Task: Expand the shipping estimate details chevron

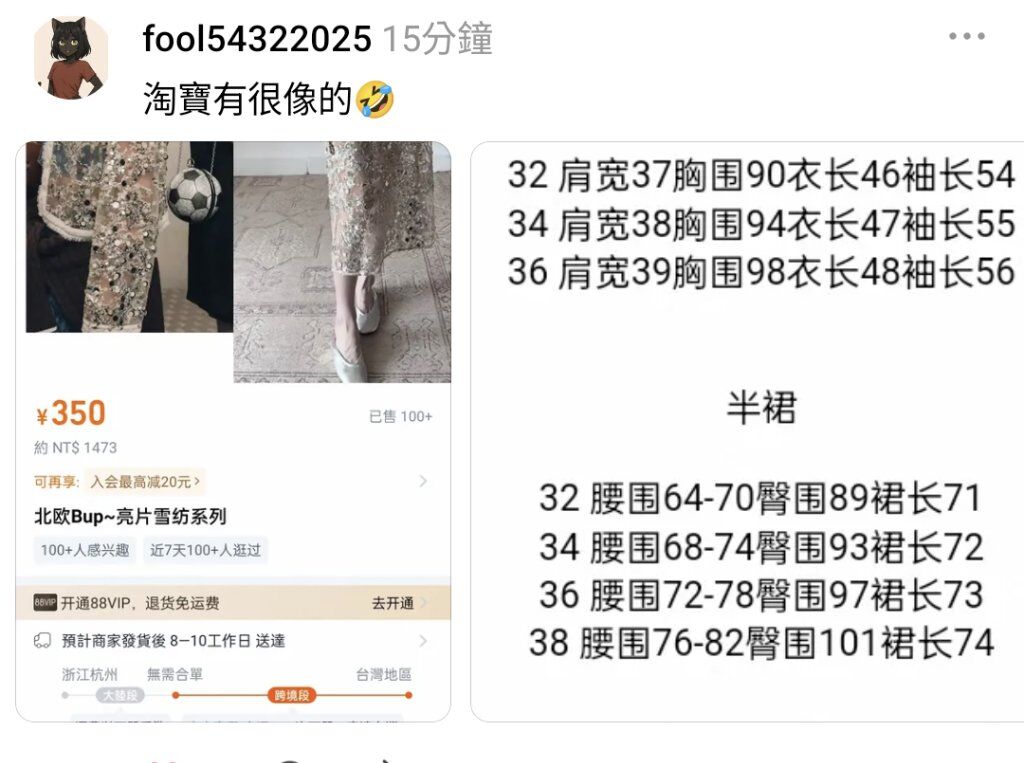Action: click(x=423, y=641)
